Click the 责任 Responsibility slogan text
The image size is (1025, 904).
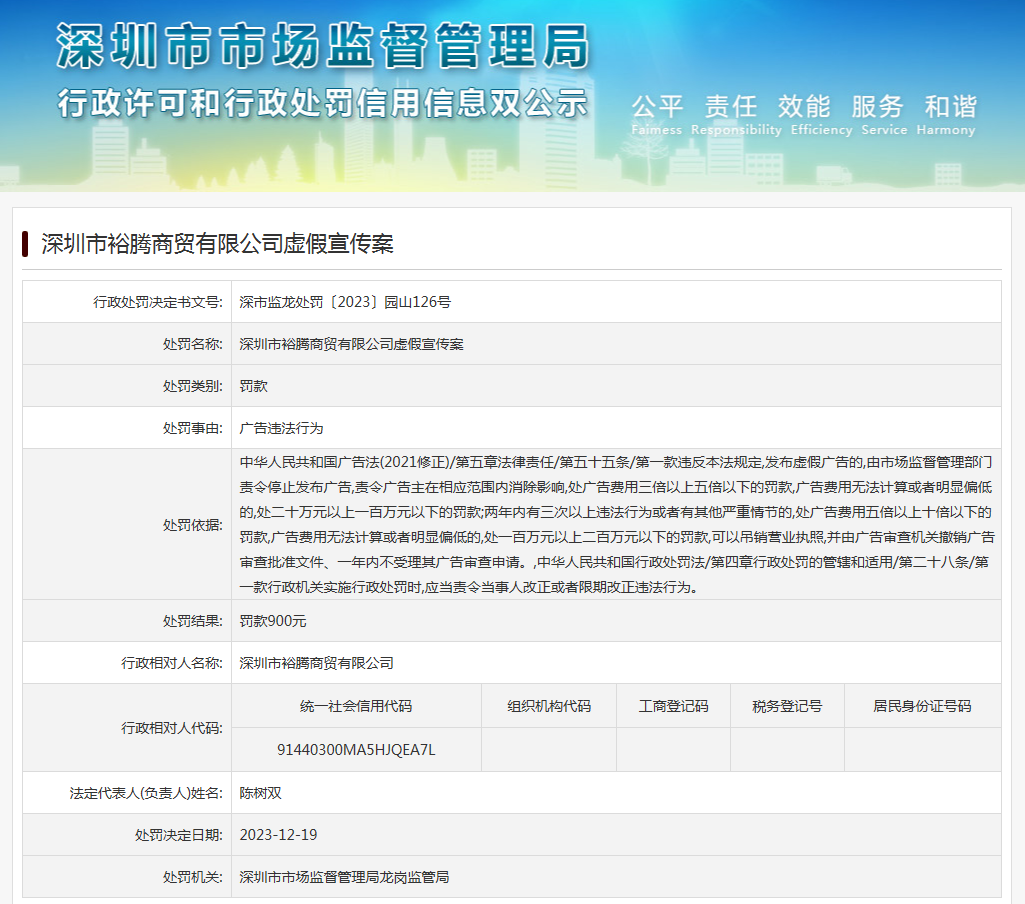[x=731, y=107]
